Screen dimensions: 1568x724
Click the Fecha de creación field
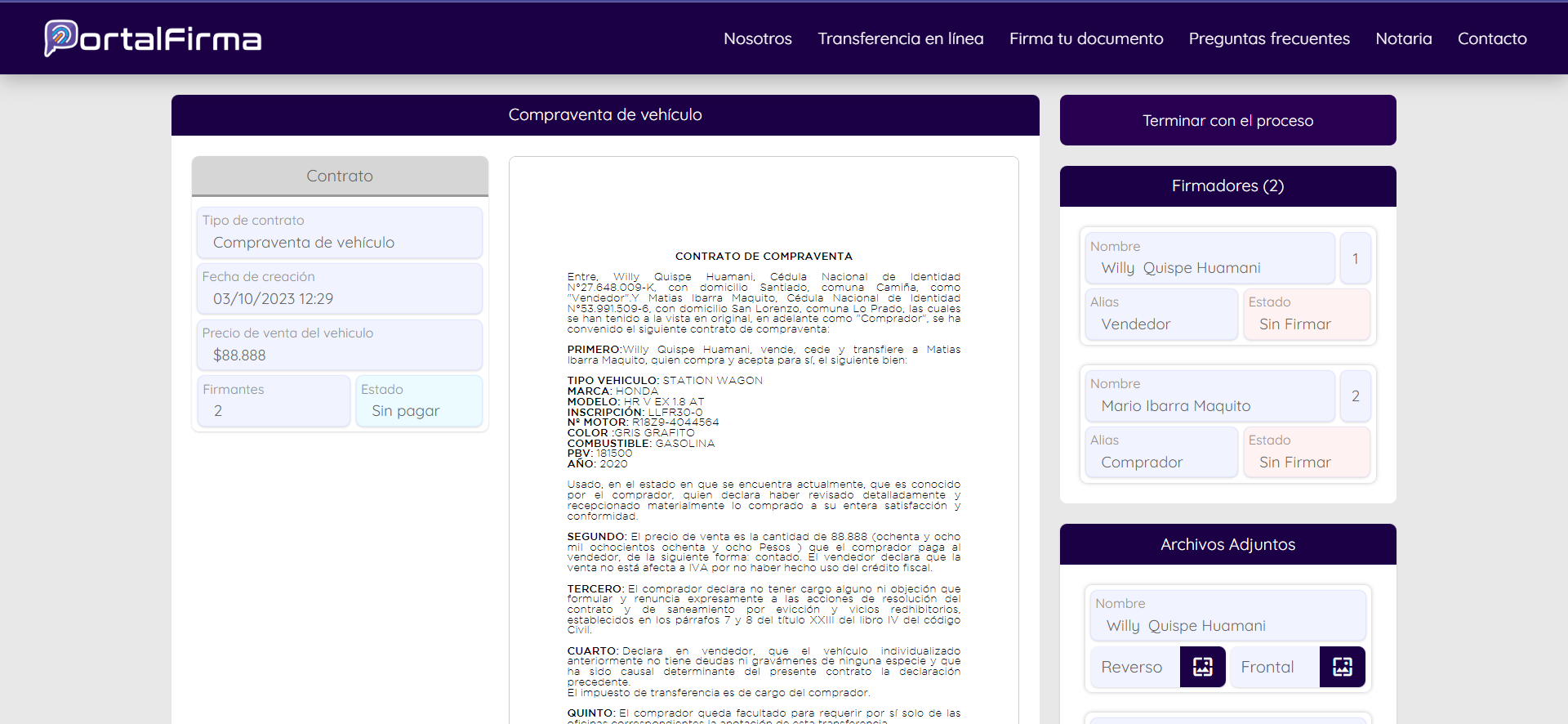(x=340, y=289)
